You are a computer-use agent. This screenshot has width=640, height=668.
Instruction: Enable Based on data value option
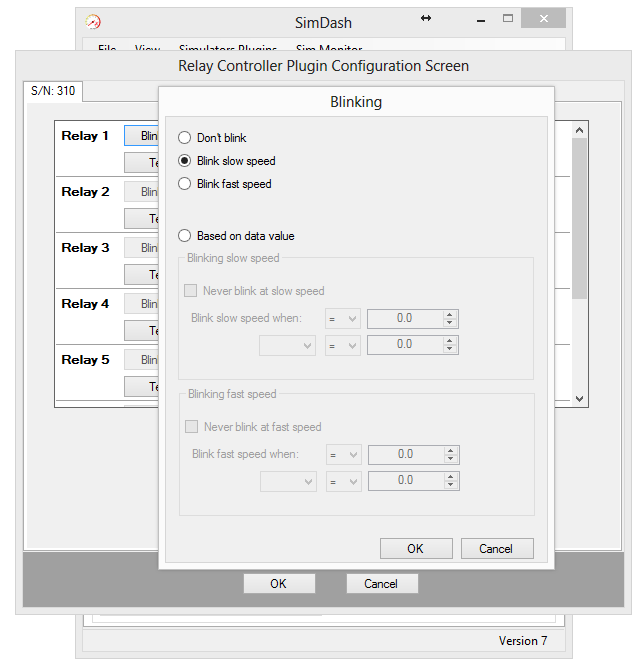click(x=184, y=237)
